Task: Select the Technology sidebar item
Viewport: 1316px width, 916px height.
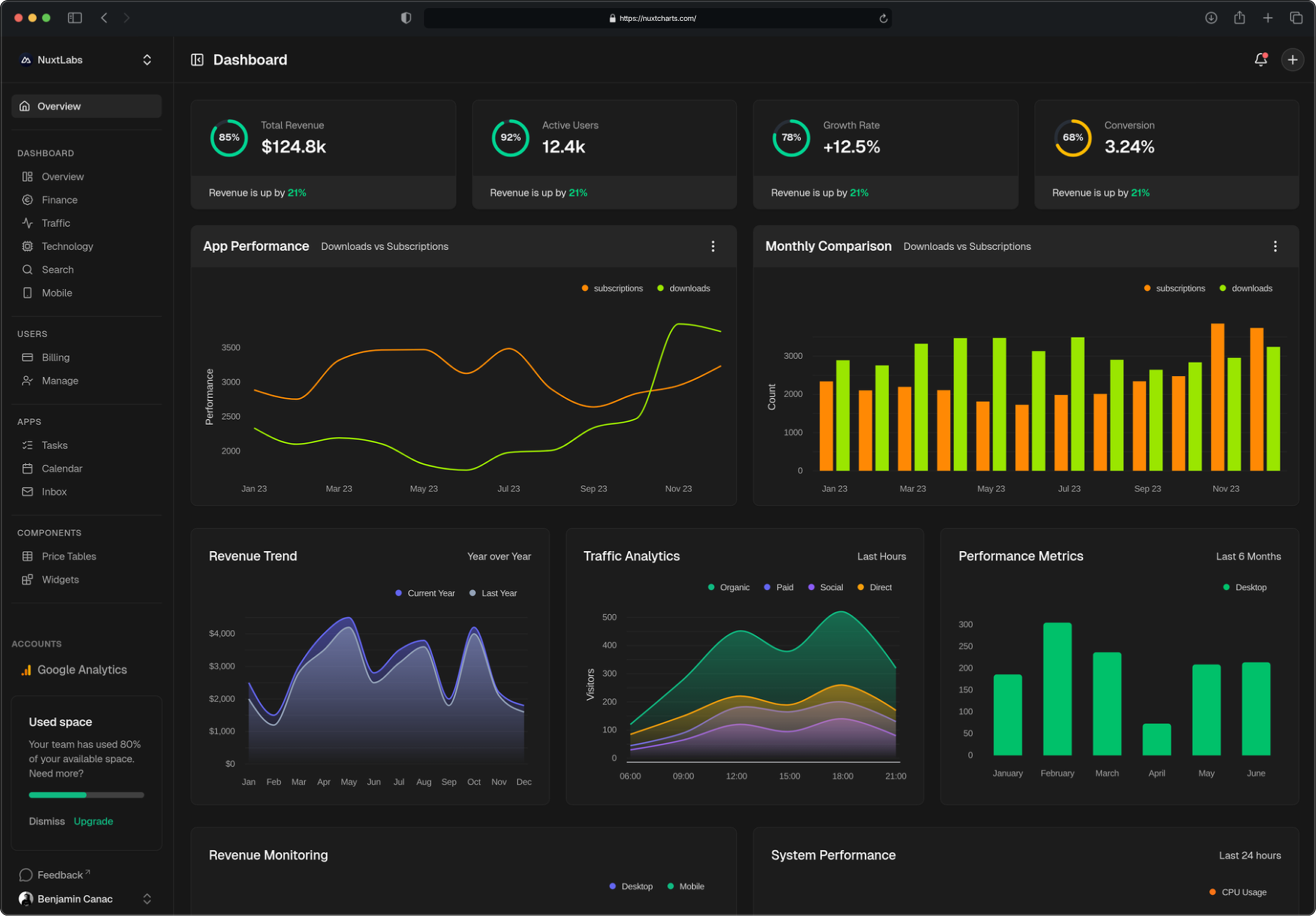Action: (x=67, y=246)
